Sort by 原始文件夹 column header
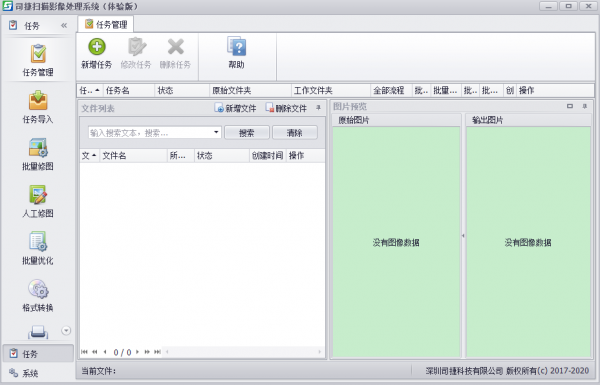The image size is (600, 385). 250,91
